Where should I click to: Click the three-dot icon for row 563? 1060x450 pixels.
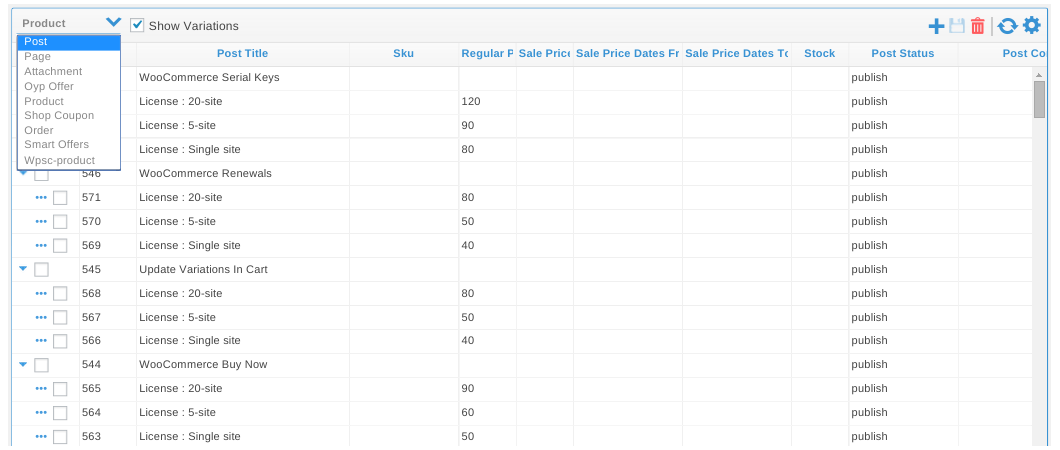coord(41,436)
